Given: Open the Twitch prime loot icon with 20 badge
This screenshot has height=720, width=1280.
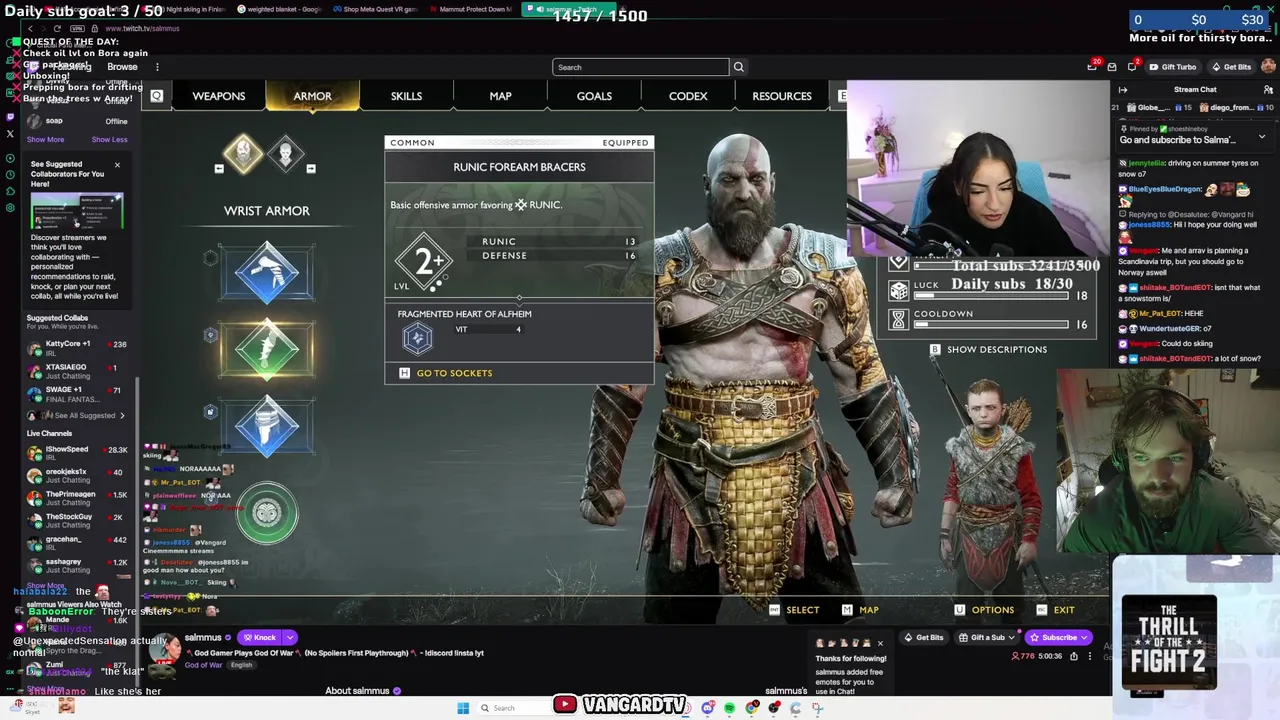Looking at the screenshot, I should pos(1092,67).
